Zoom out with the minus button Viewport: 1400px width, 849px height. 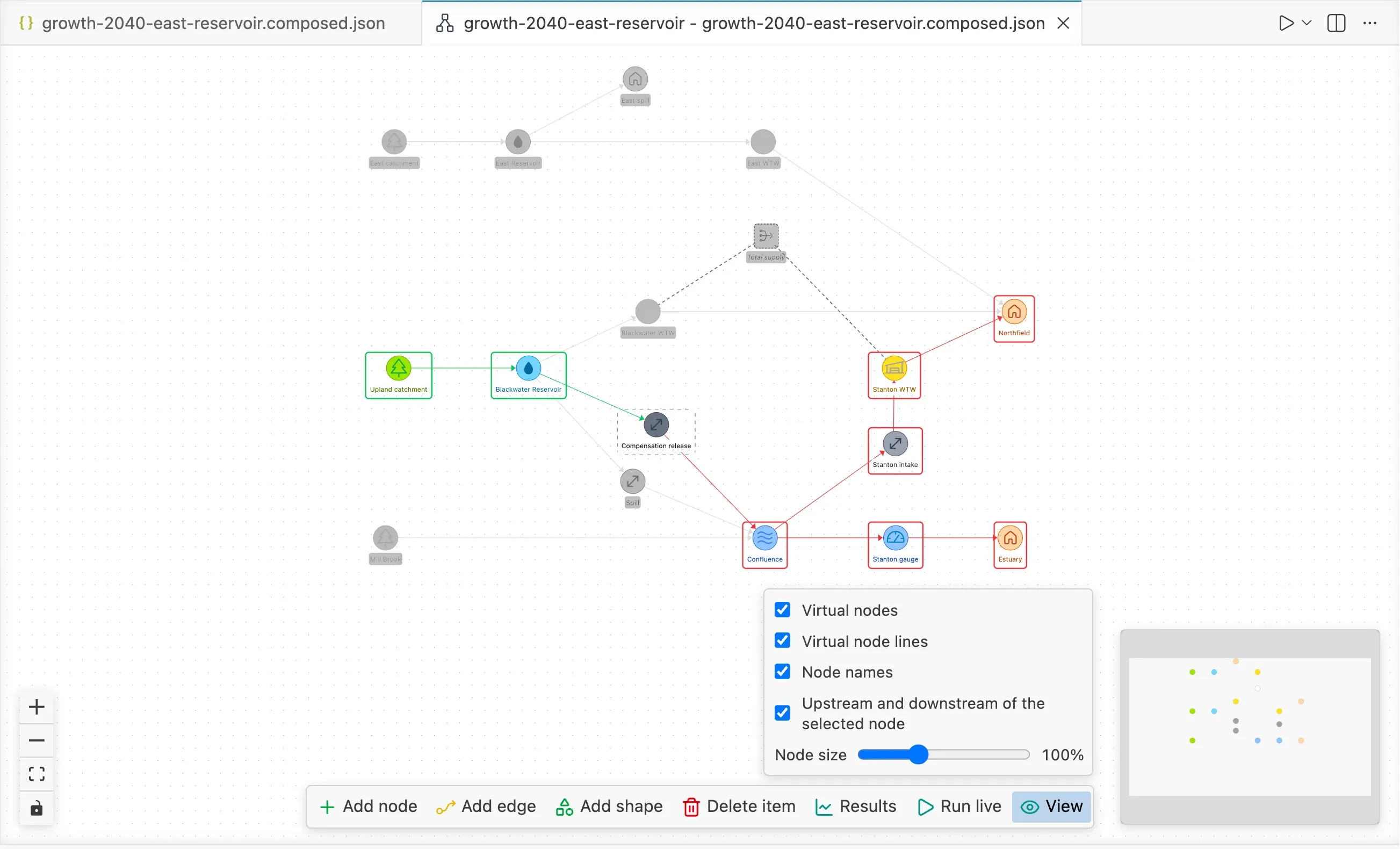pos(37,740)
